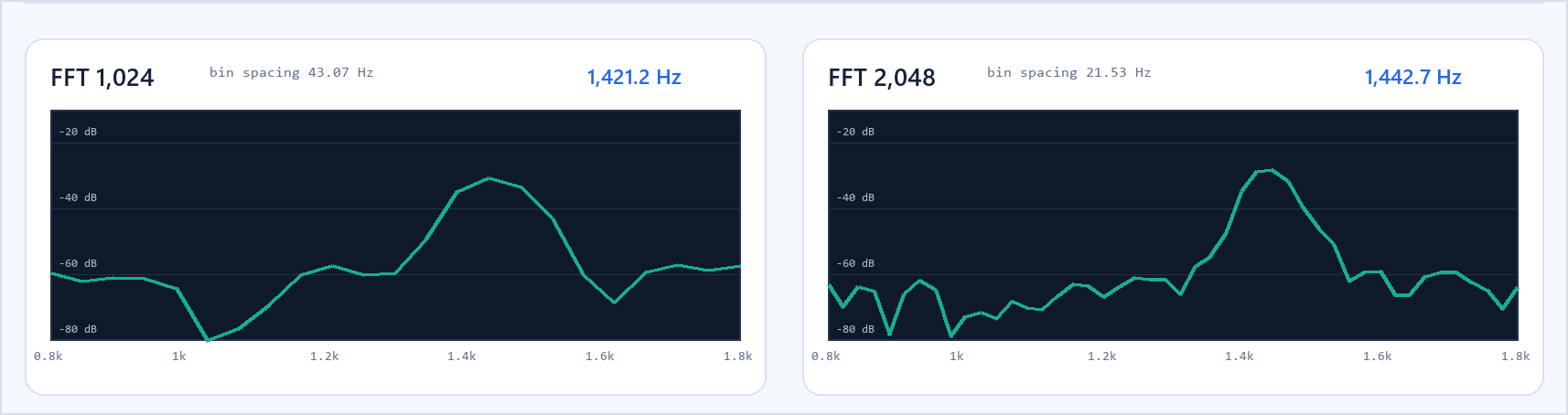Click the FFT 1,024 spectrum chart
Screen dimensions: 1568x415
tap(395, 226)
